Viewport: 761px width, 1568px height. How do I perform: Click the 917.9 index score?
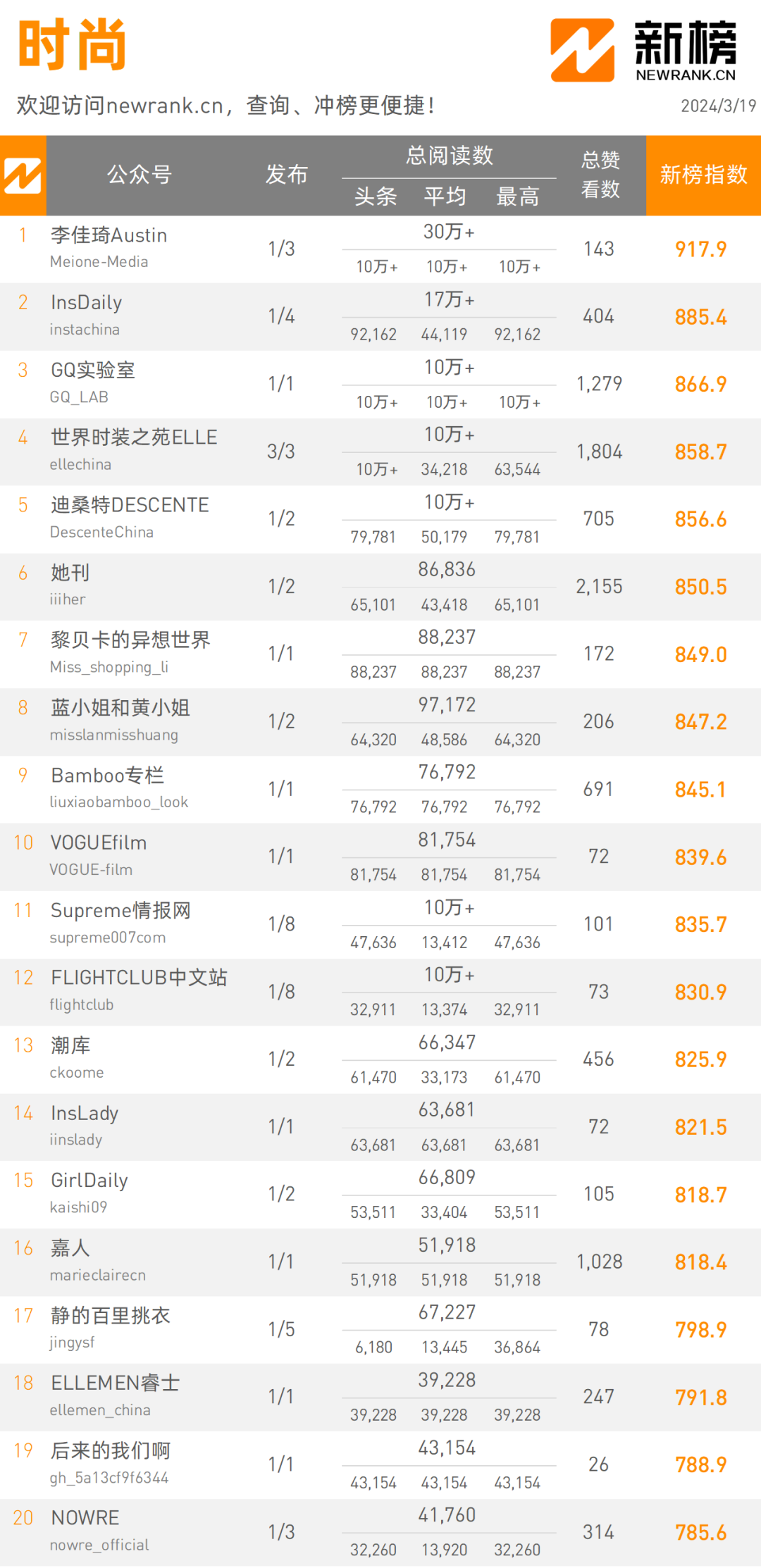tap(700, 249)
